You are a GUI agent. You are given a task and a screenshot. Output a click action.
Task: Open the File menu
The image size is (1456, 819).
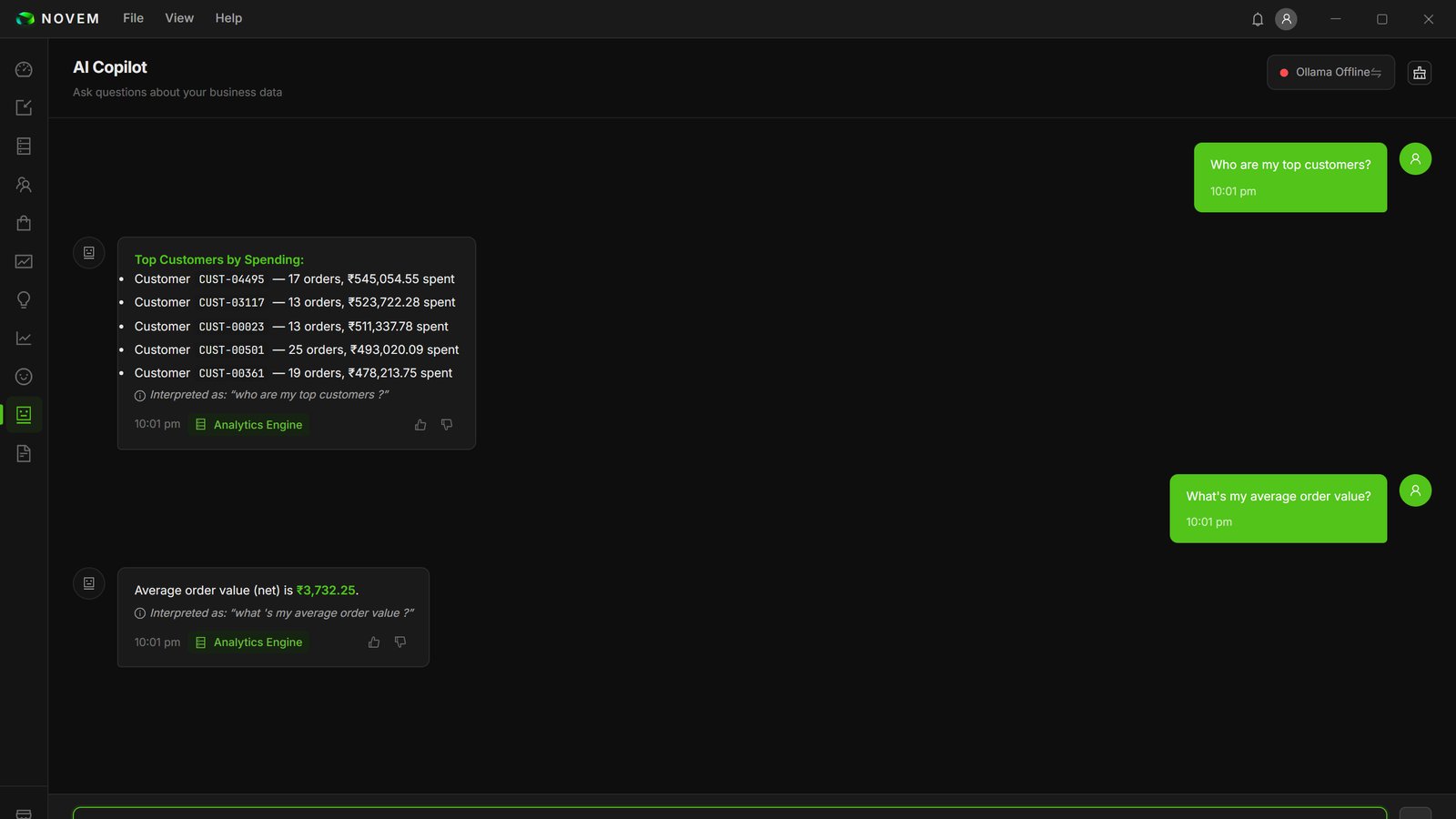coord(133,18)
